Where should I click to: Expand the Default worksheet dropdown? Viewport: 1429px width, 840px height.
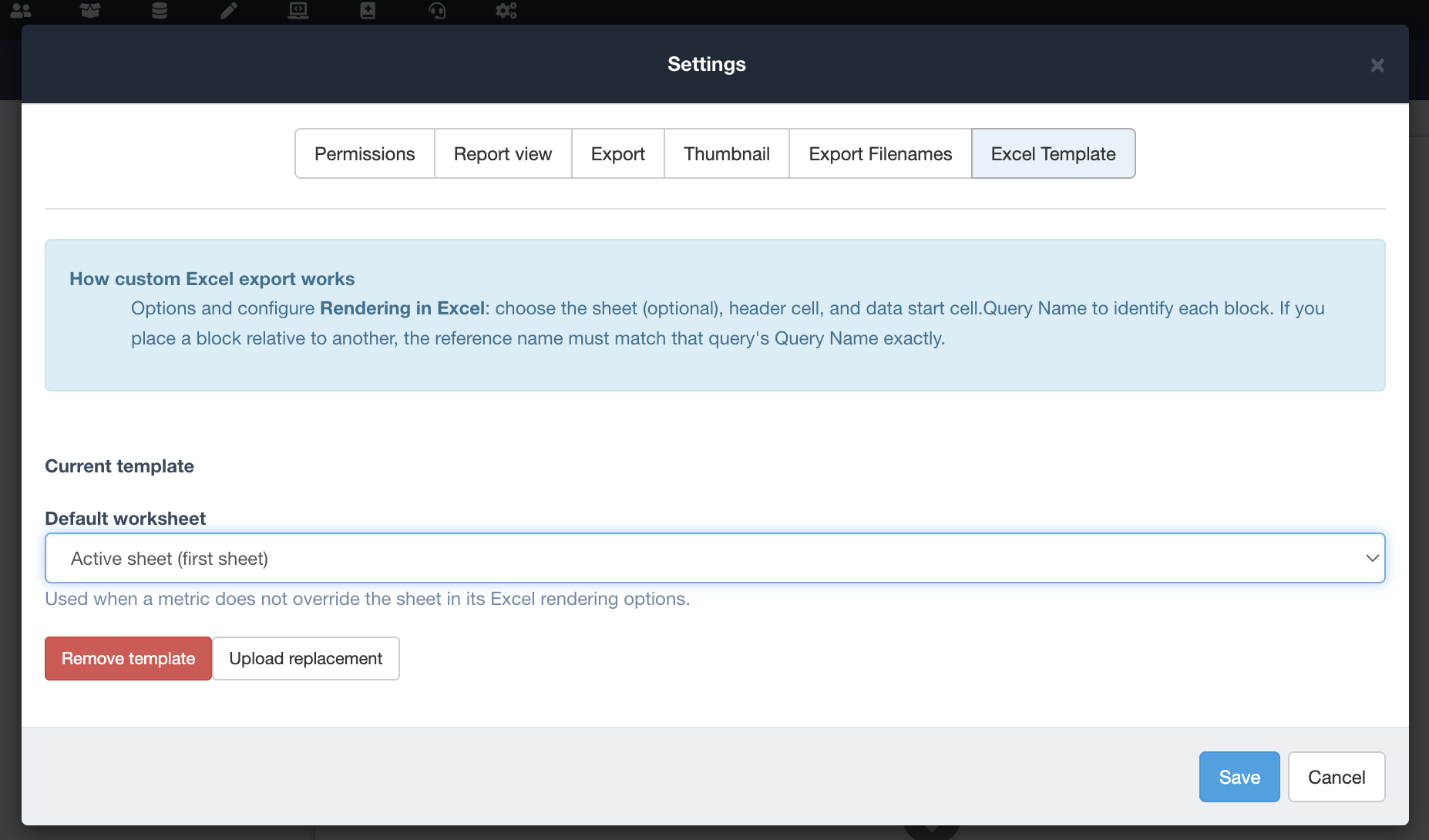point(714,558)
